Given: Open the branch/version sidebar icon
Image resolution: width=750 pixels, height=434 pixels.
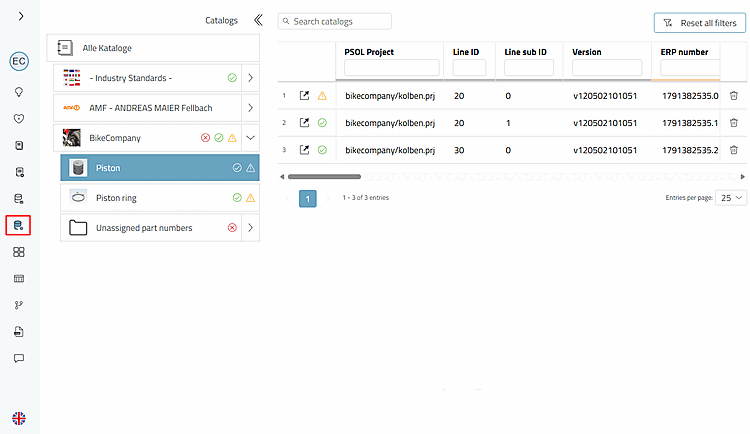Looking at the screenshot, I should (x=19, y=305).
